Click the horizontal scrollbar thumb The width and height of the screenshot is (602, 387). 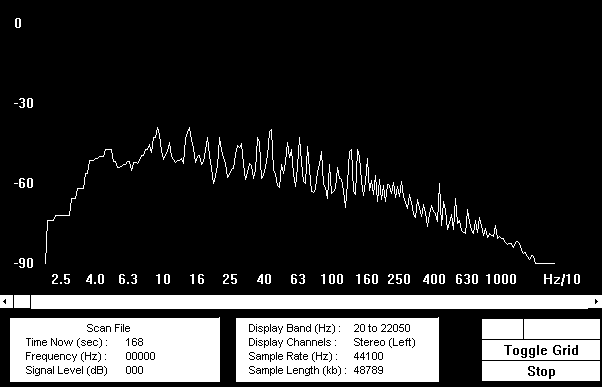point(22,302)
